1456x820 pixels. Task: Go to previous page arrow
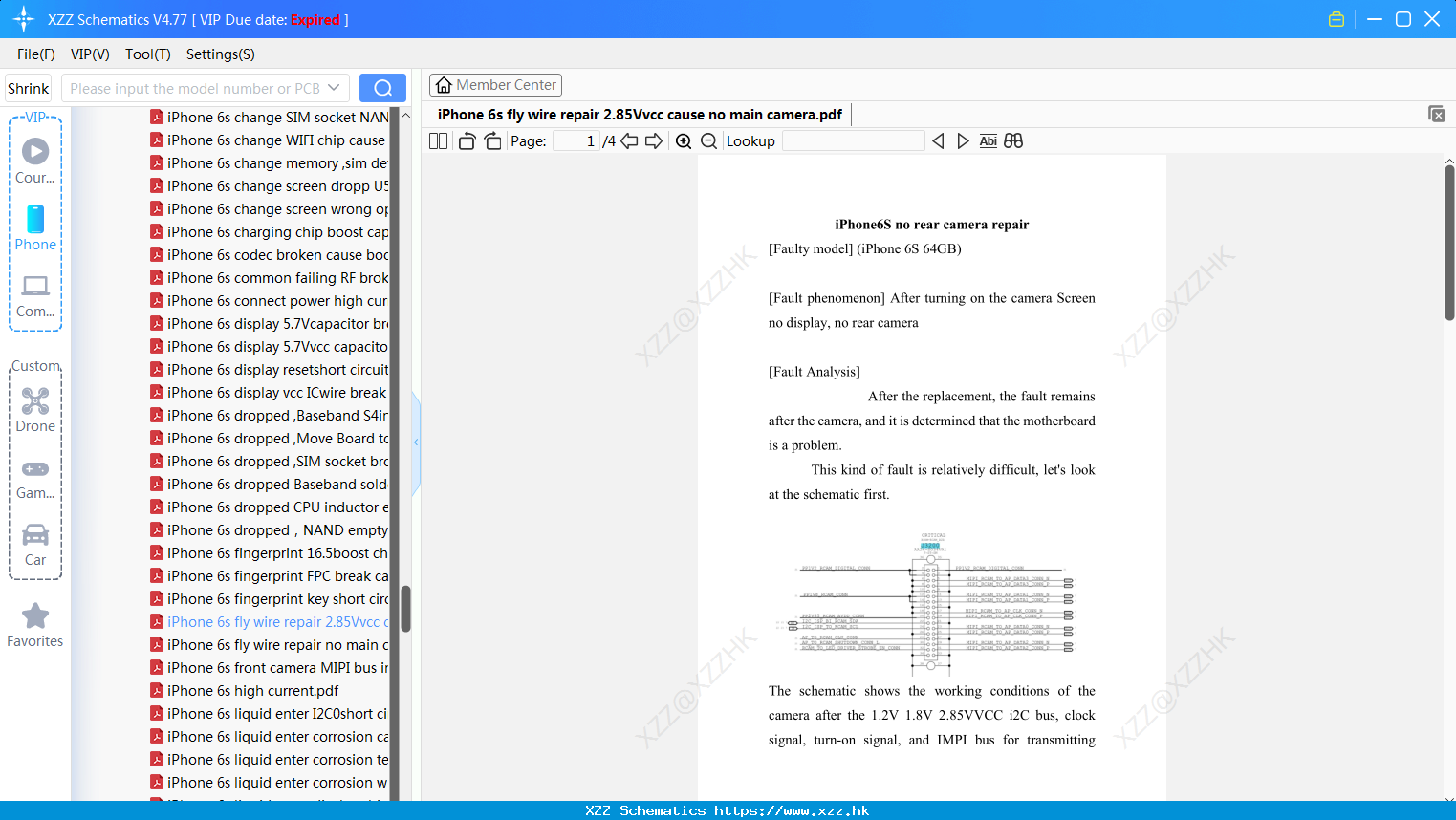[629, 140]
